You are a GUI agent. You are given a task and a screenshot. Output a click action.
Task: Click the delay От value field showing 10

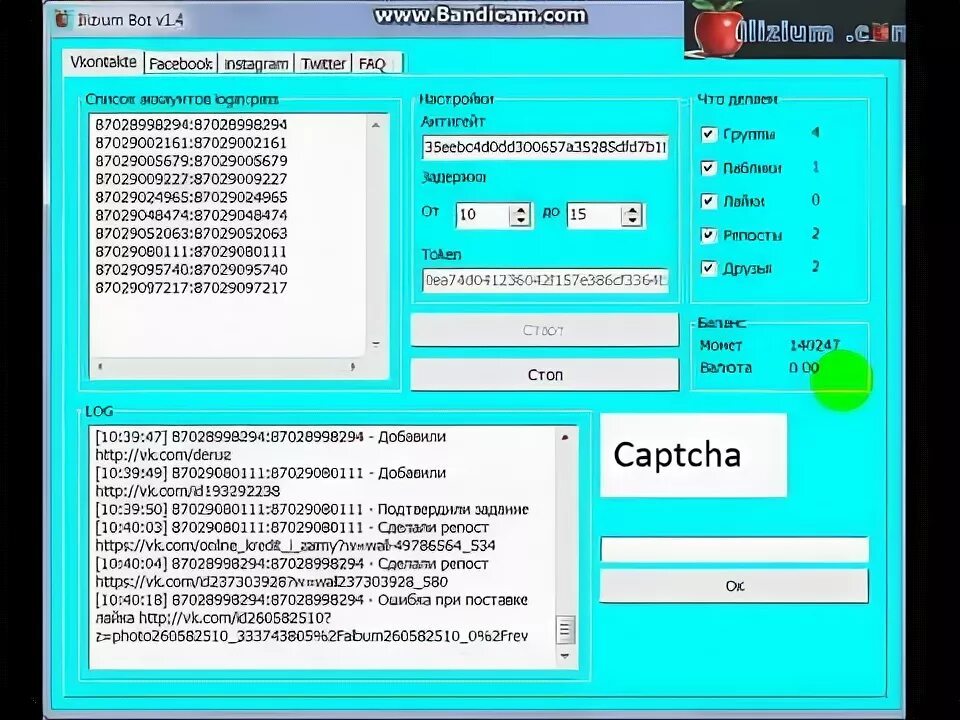482,215
